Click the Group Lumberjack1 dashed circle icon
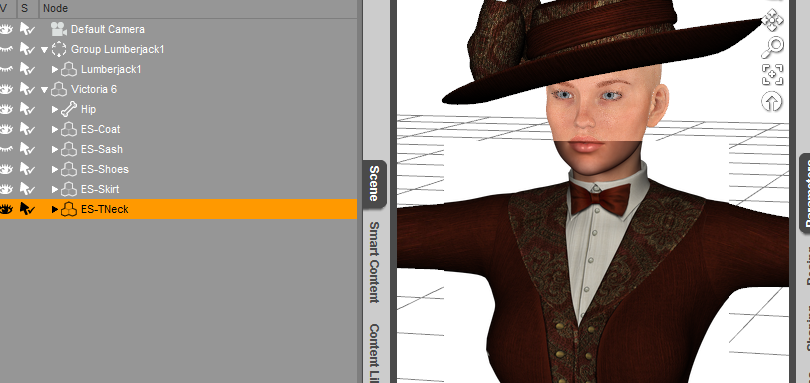810x383 pixels. (59, 49)
